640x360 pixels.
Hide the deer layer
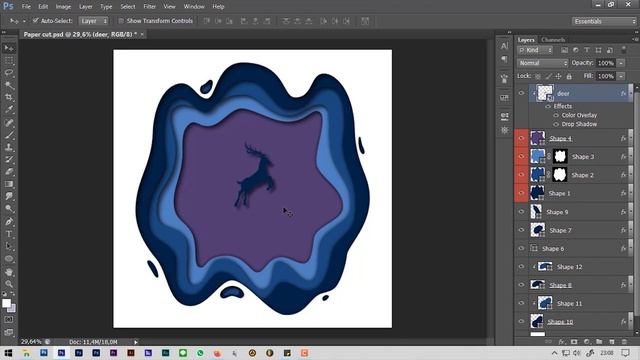[521, 93]
